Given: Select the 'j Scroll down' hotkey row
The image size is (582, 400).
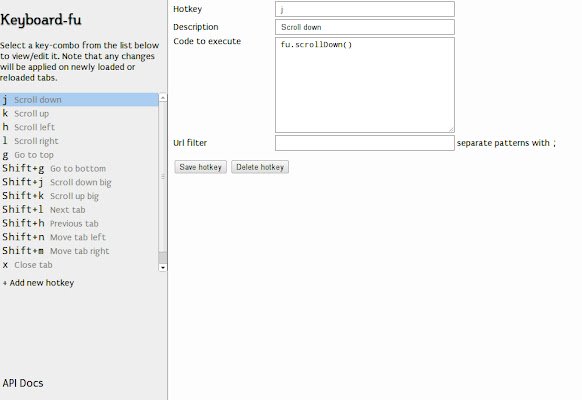Looking at the screenshot, I should [79, 100].
